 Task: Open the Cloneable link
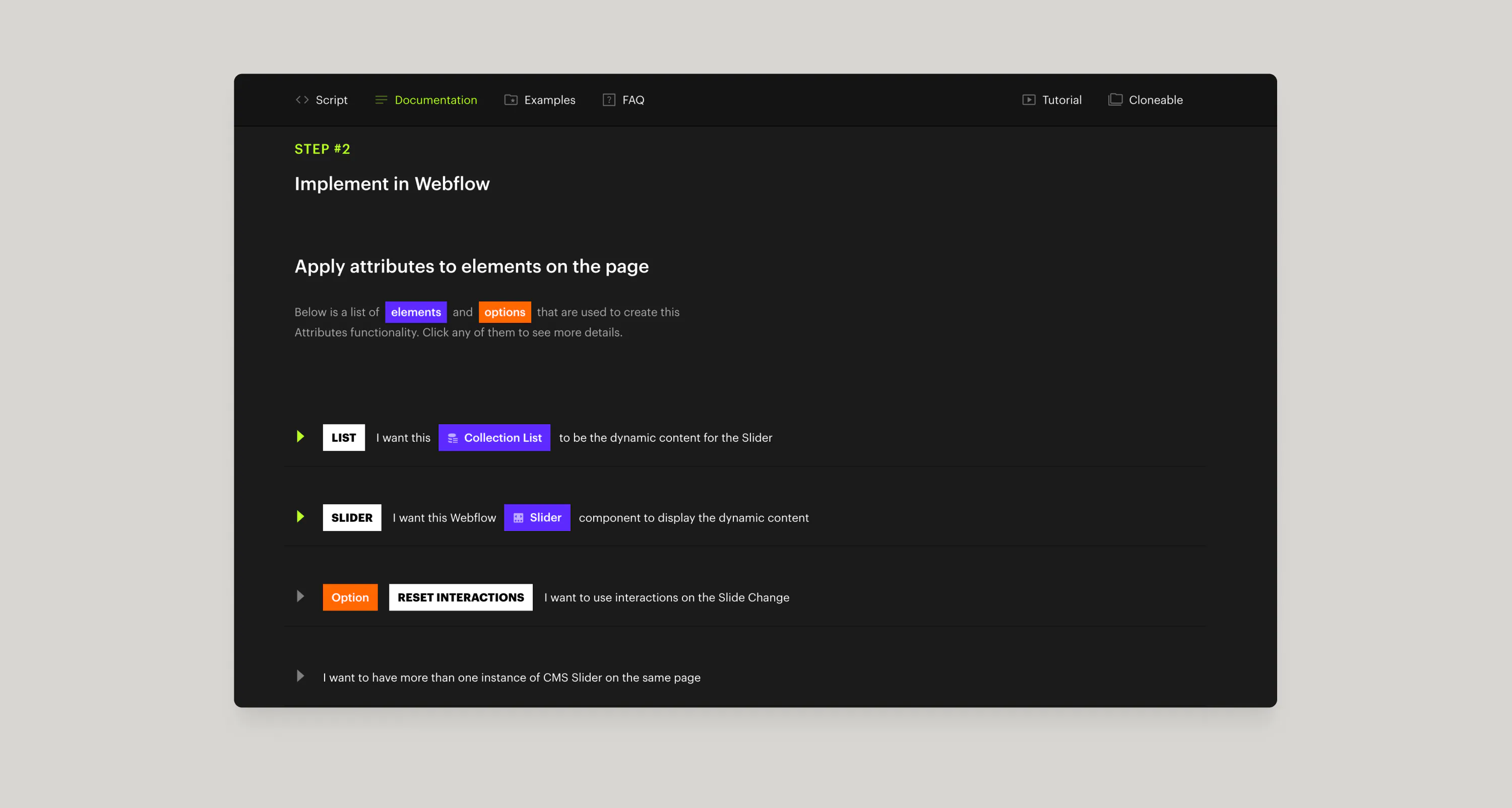click(1145, 100)
